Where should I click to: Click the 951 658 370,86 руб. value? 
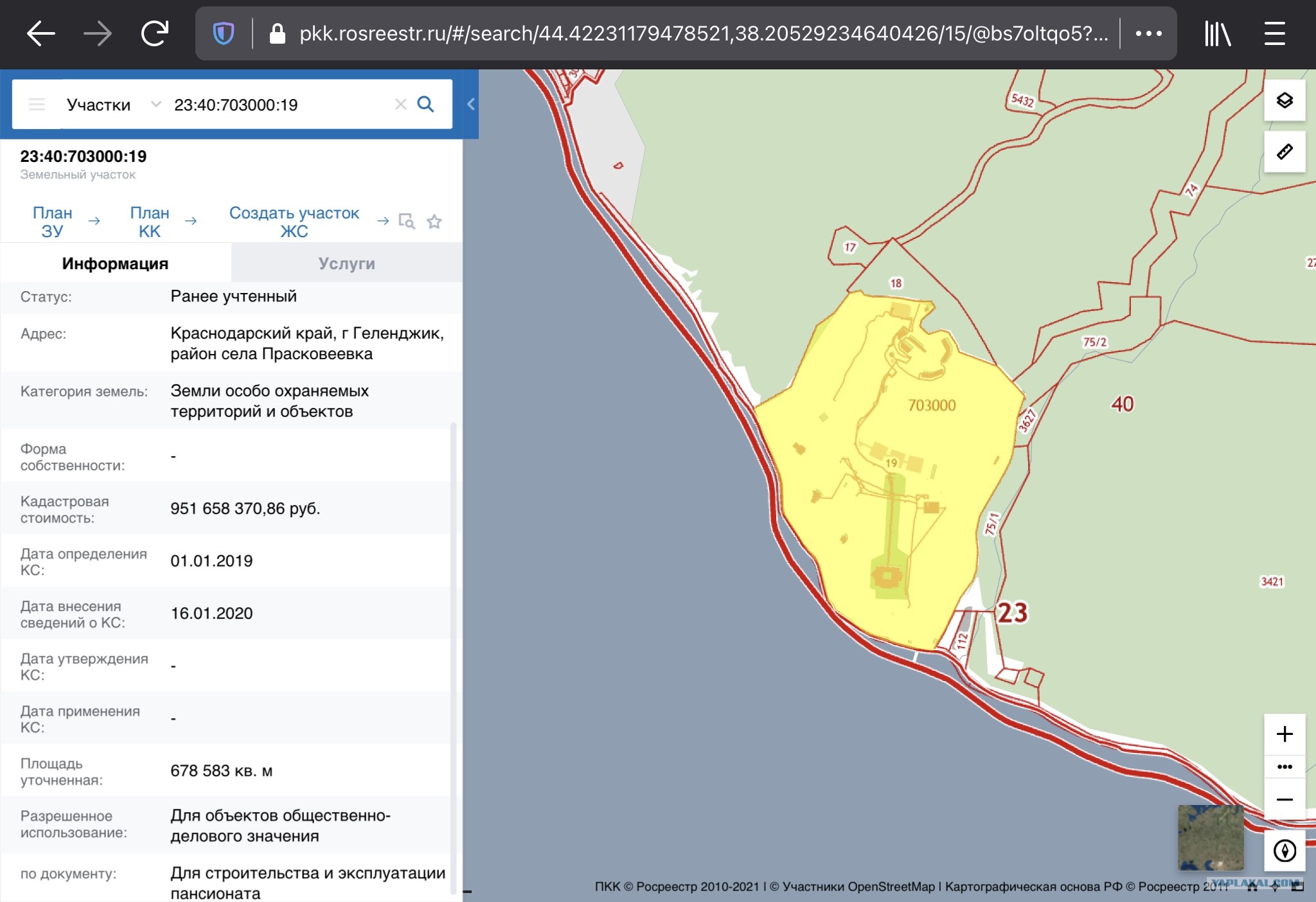tap(245, 508)
